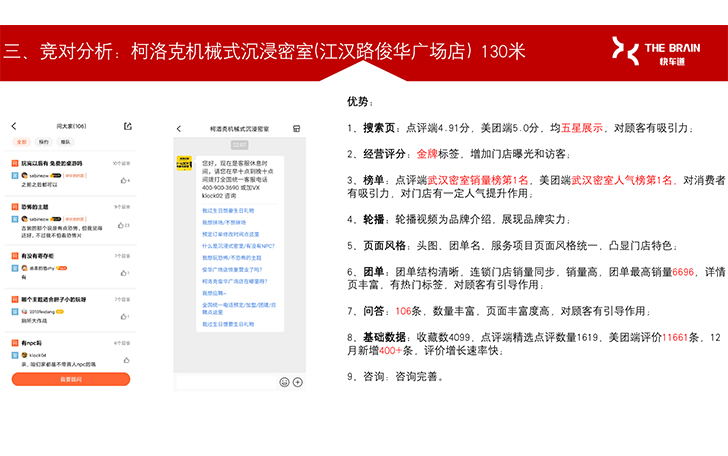This screenshot has height=456, width=728.
Task: Tap the 22:07 timestamp in the chat
Action: click(240, 145)
